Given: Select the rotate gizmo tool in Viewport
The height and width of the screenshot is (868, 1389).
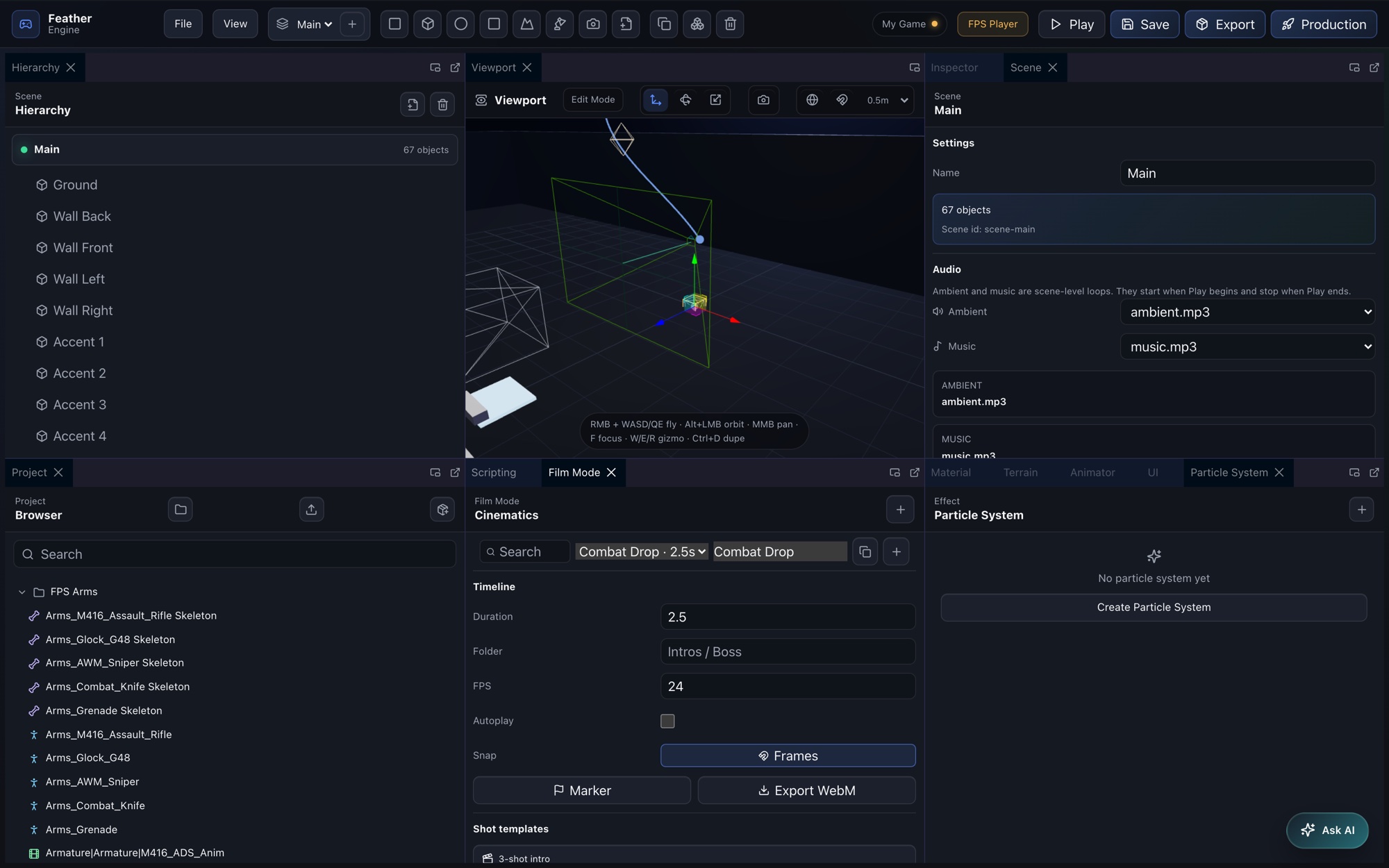Looking at the screenshot, I should pos(685,100).
